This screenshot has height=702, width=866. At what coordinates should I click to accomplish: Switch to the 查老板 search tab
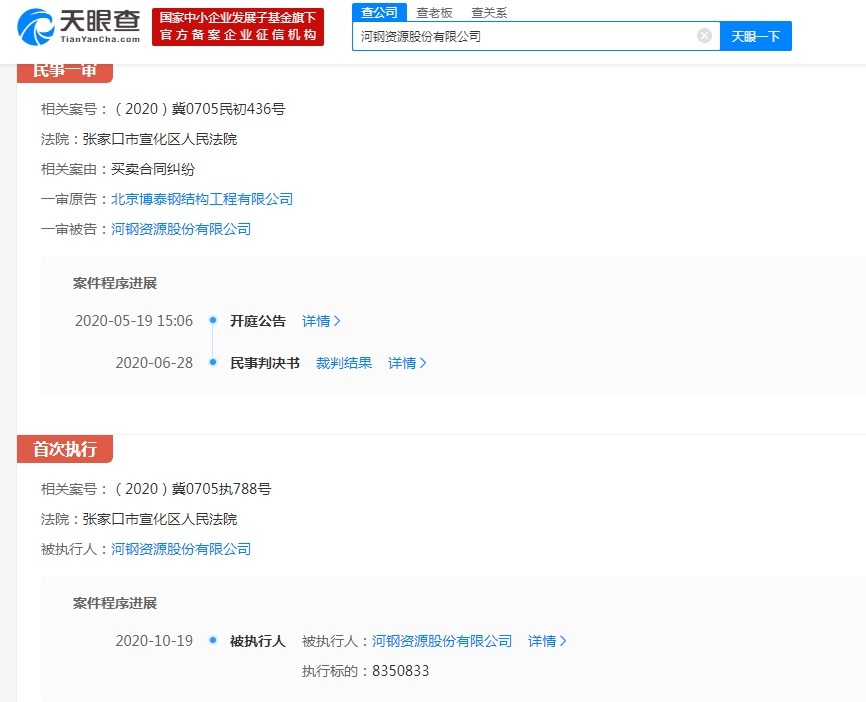coord(434,12)
